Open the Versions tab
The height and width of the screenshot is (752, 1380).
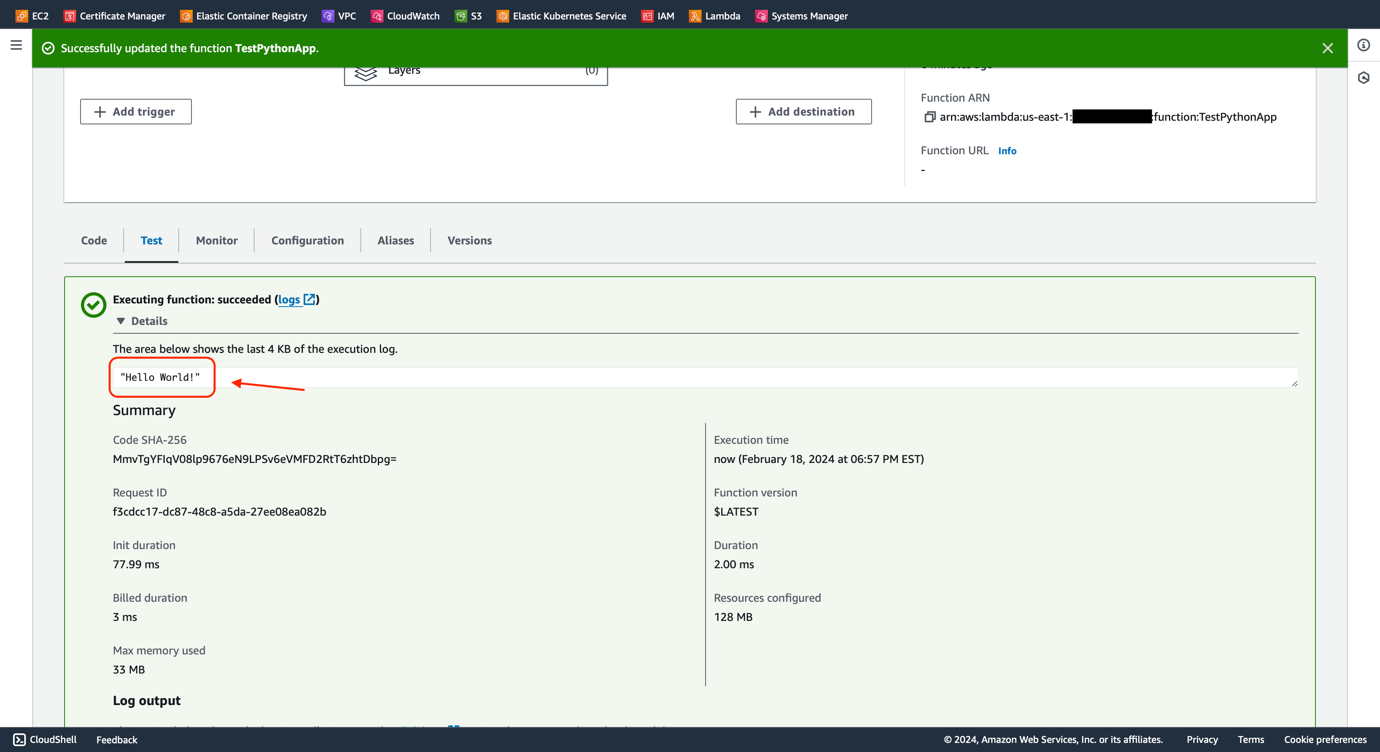coord(469,240)
